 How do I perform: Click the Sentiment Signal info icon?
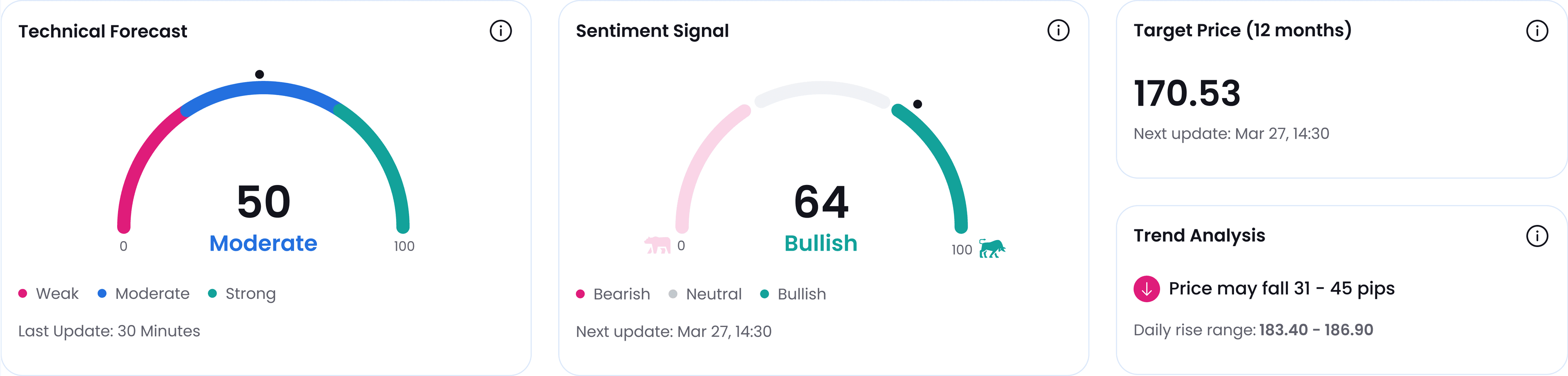(1058, 31)
